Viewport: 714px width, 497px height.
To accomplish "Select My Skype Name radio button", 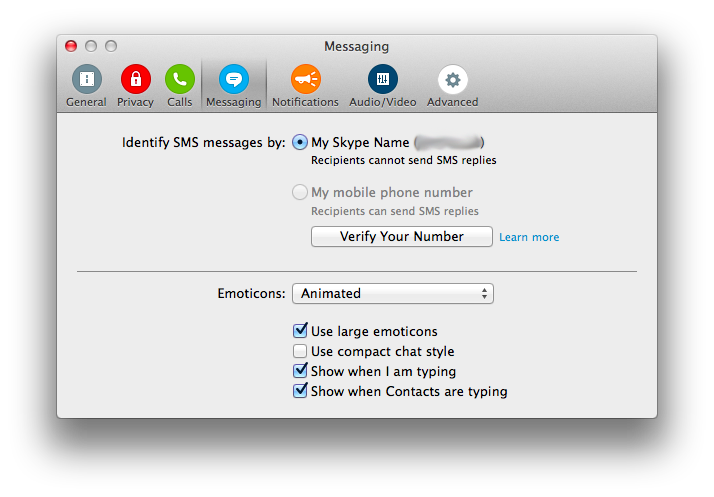I will click(x=300, y=143).
